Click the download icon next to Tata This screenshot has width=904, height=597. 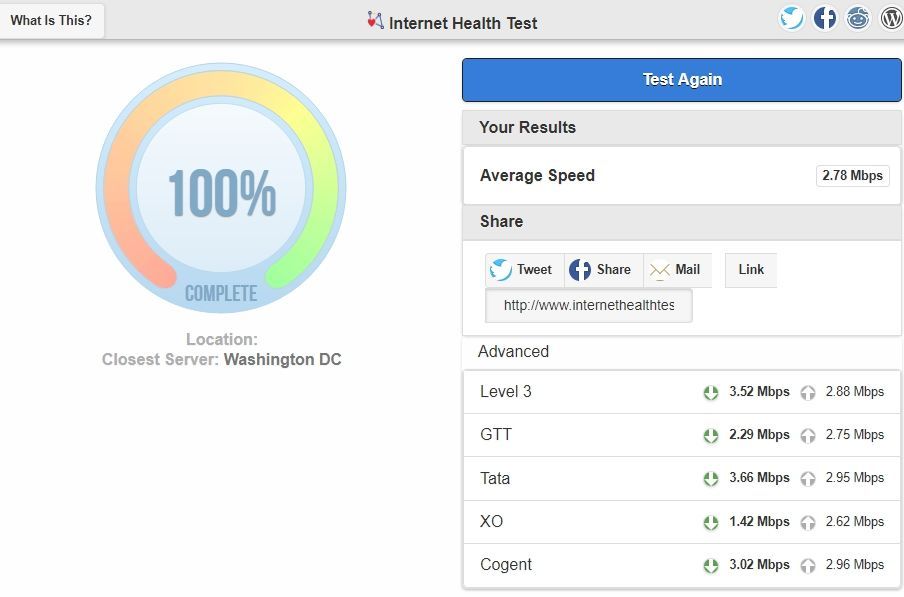(x=709, y=478)
